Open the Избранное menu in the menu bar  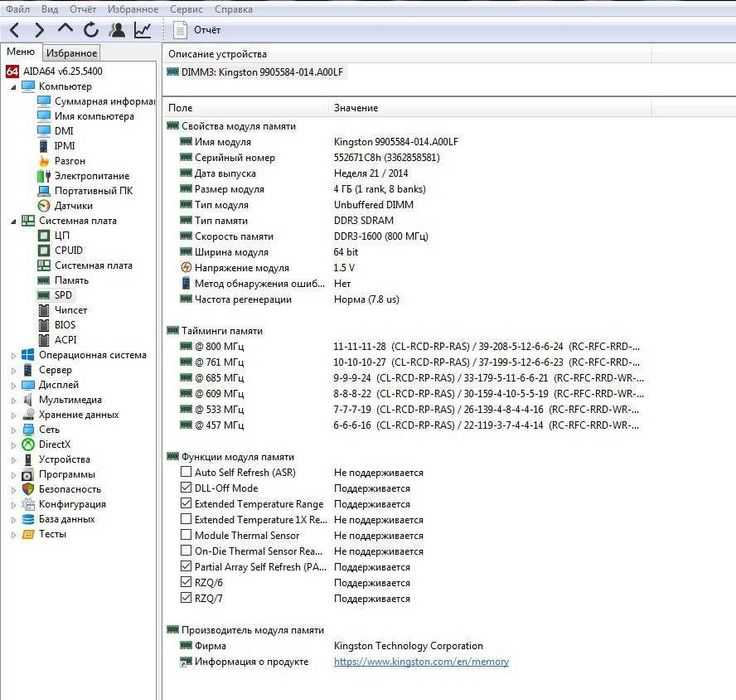pos(133,9)
